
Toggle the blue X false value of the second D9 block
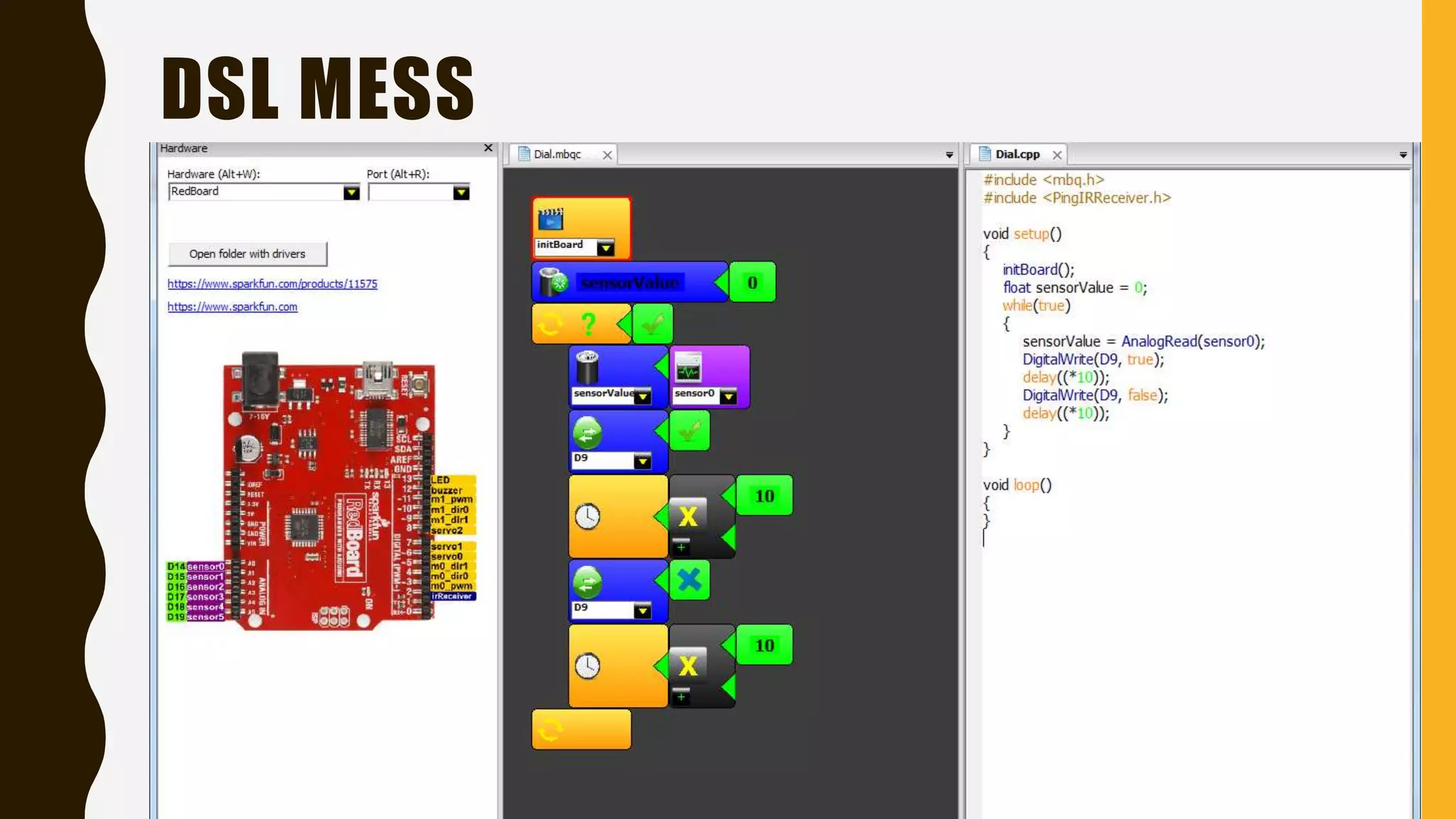[x=689, y=580]
